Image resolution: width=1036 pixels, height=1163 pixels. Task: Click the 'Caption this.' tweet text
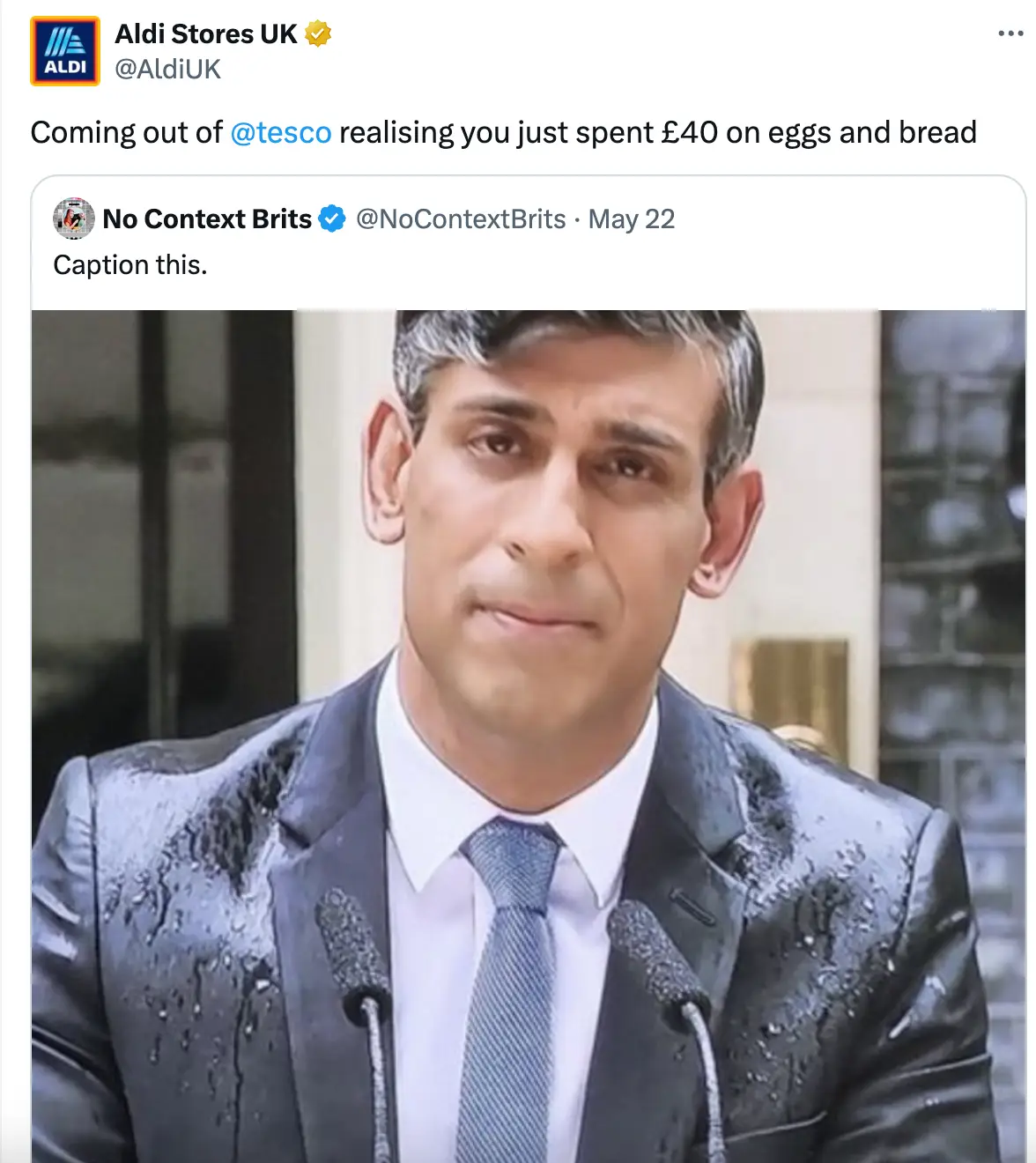(x=130, y=264)
